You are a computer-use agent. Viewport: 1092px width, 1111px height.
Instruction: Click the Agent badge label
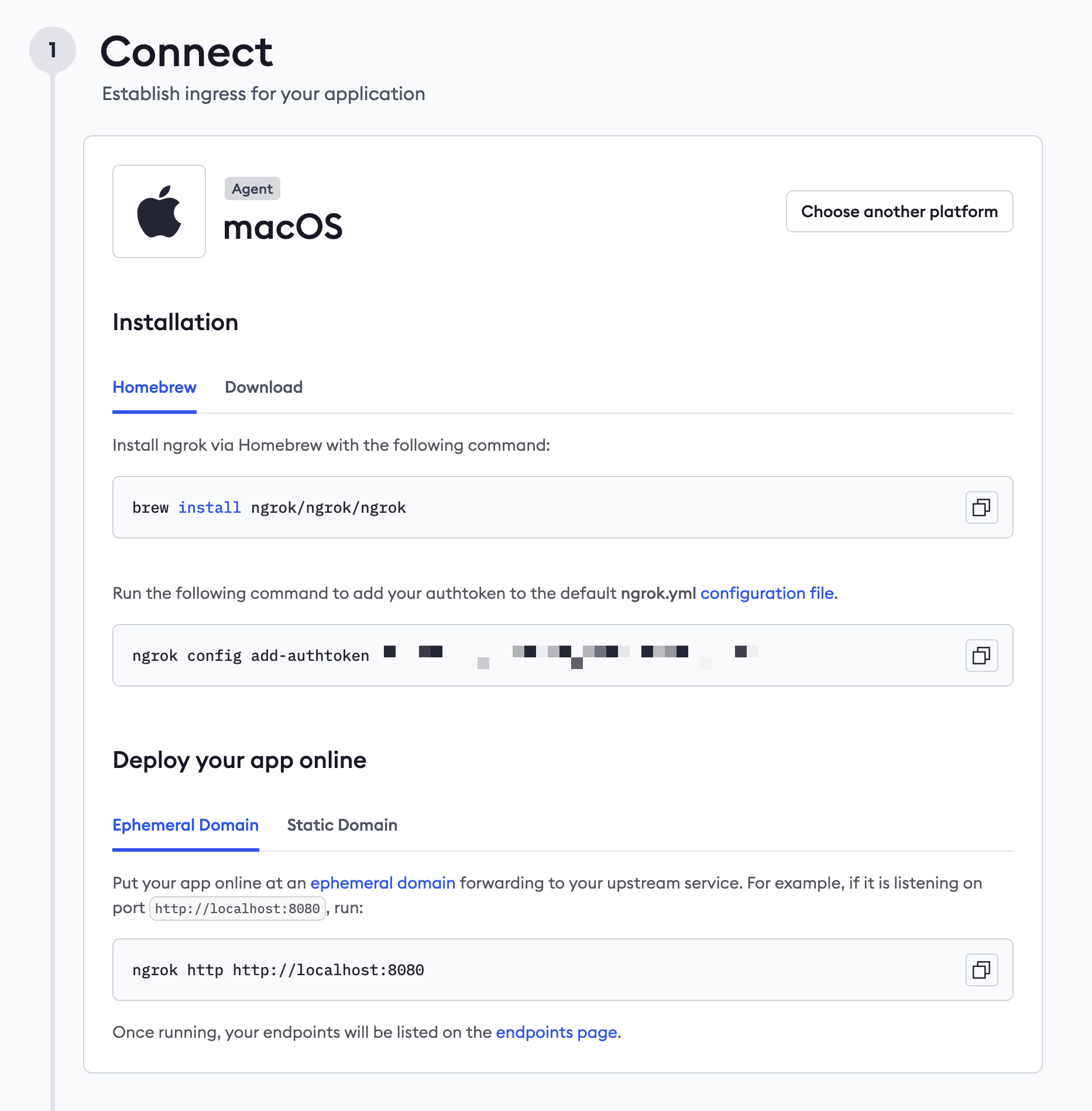coord(252,188)
